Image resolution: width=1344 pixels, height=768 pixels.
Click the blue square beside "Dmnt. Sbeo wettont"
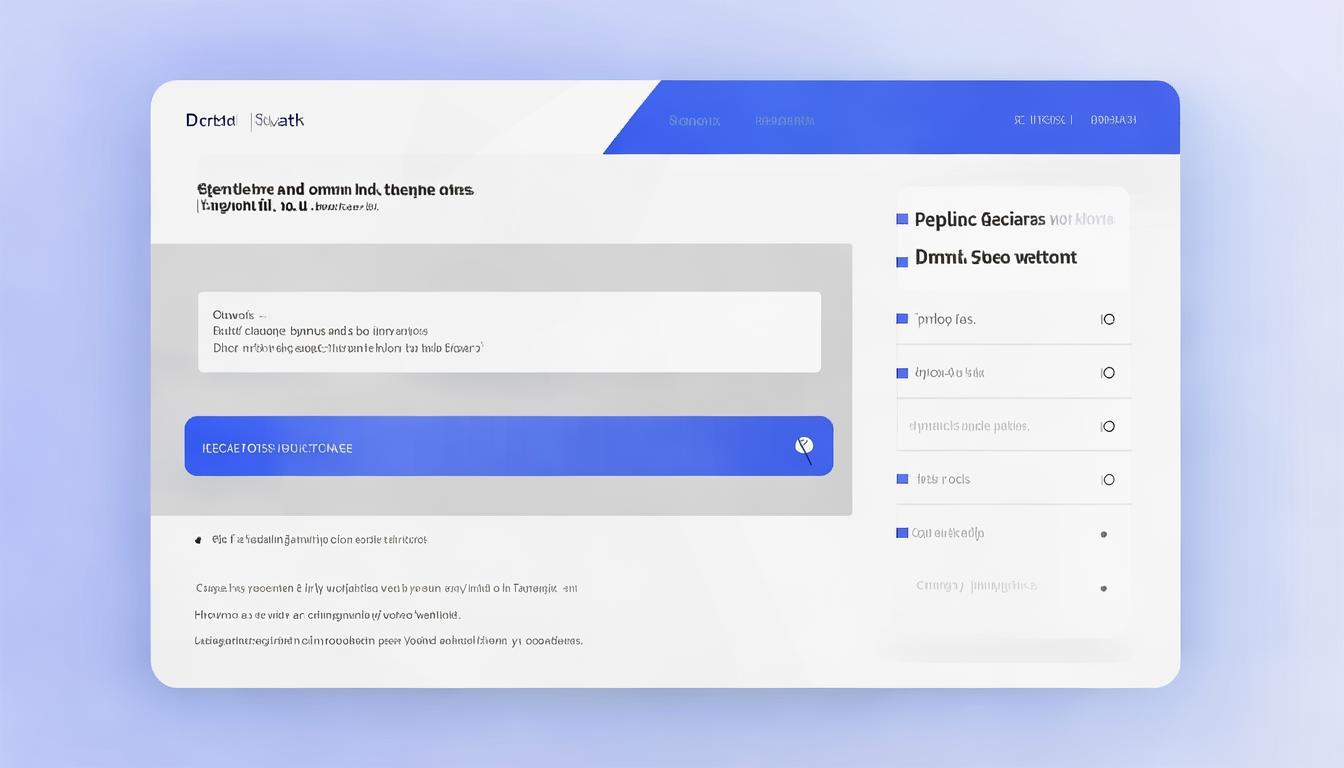point(902,261)
